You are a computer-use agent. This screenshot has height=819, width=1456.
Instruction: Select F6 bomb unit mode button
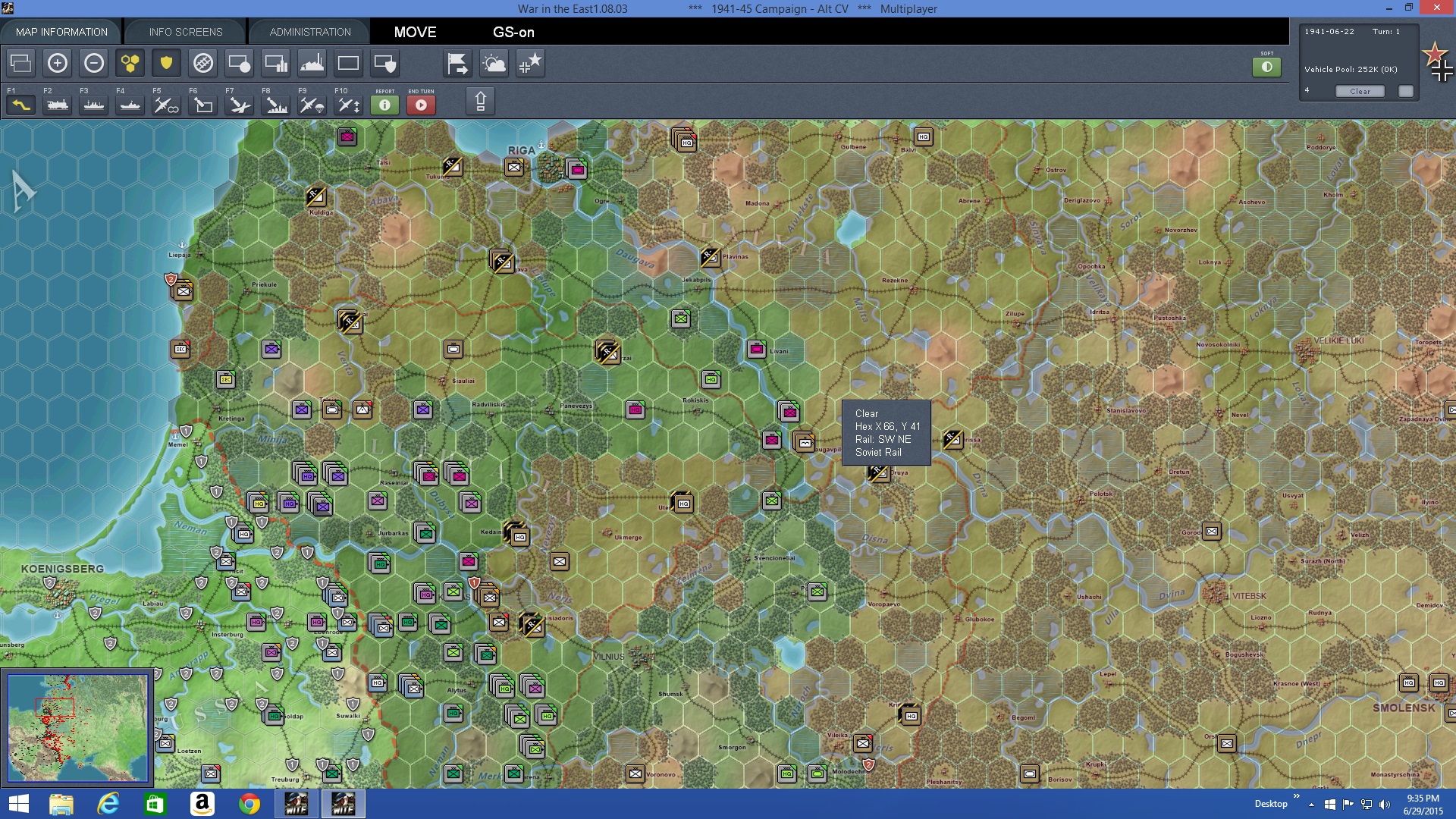pyautogui.click(x=202, y=105)
